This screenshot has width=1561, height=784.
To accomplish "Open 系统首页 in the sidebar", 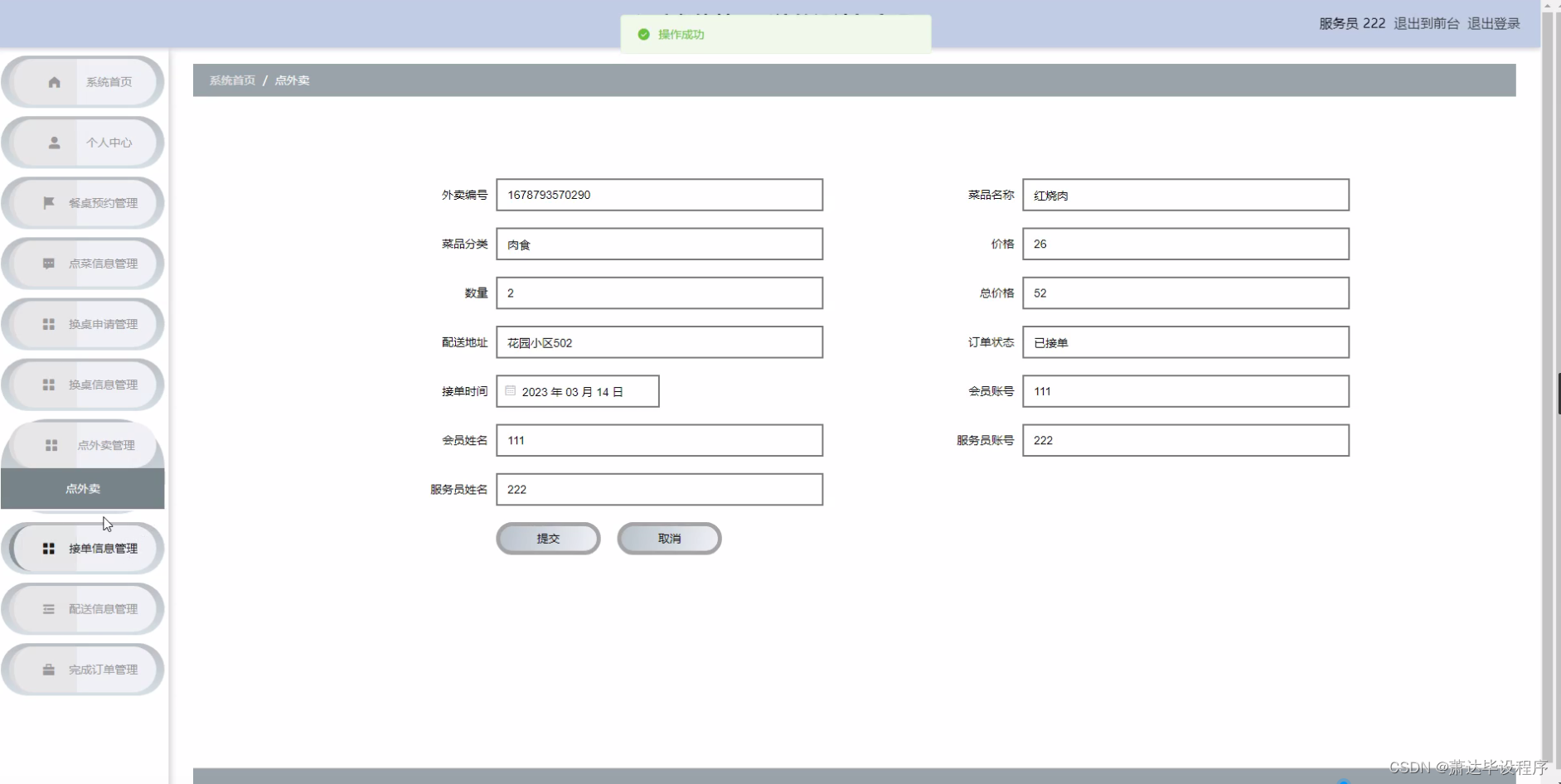I will [83, 82].
